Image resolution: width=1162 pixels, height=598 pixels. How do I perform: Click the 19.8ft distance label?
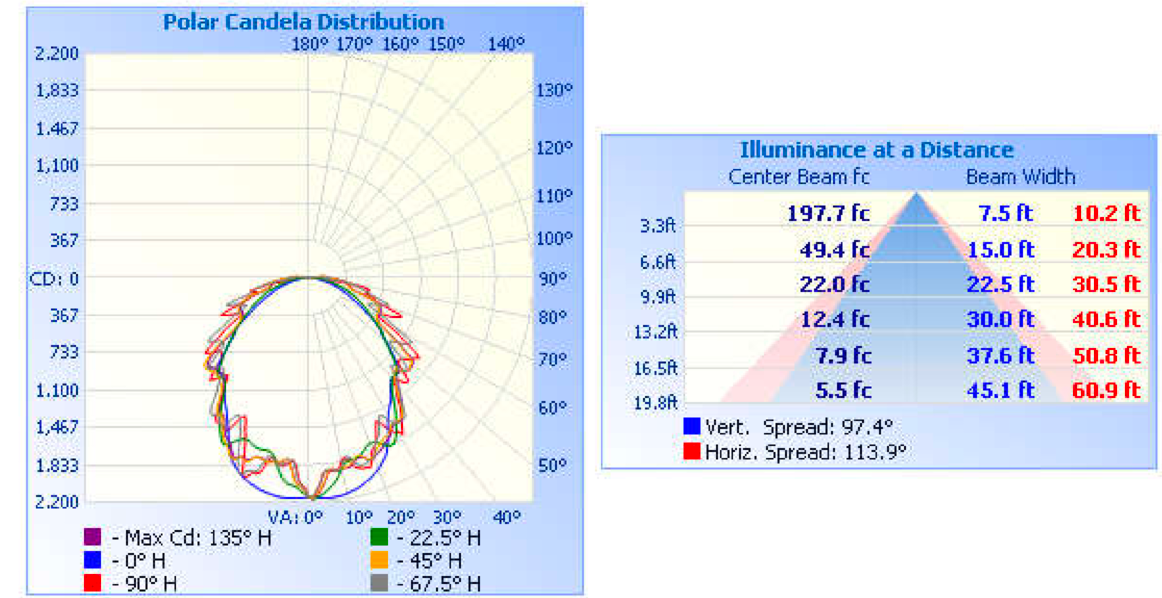click(x=658, y=403)
